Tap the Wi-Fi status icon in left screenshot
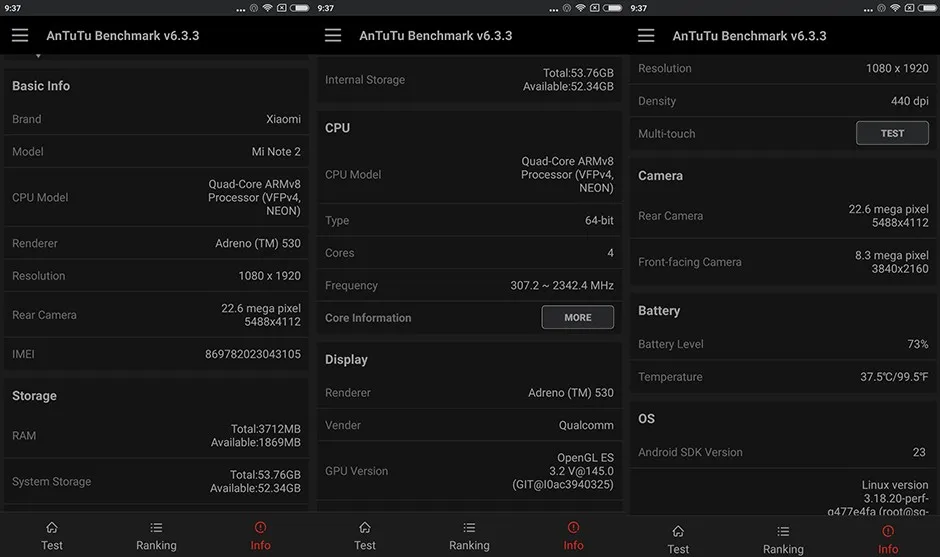The image size is (940, 557). pyautogui.click(x=267, y=8)
